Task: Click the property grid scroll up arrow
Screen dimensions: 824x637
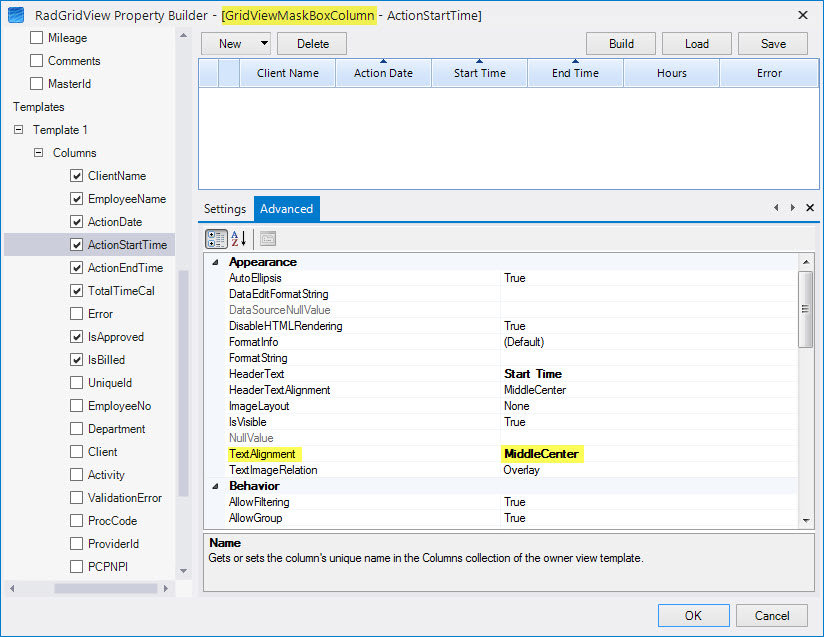Action: 806,261
